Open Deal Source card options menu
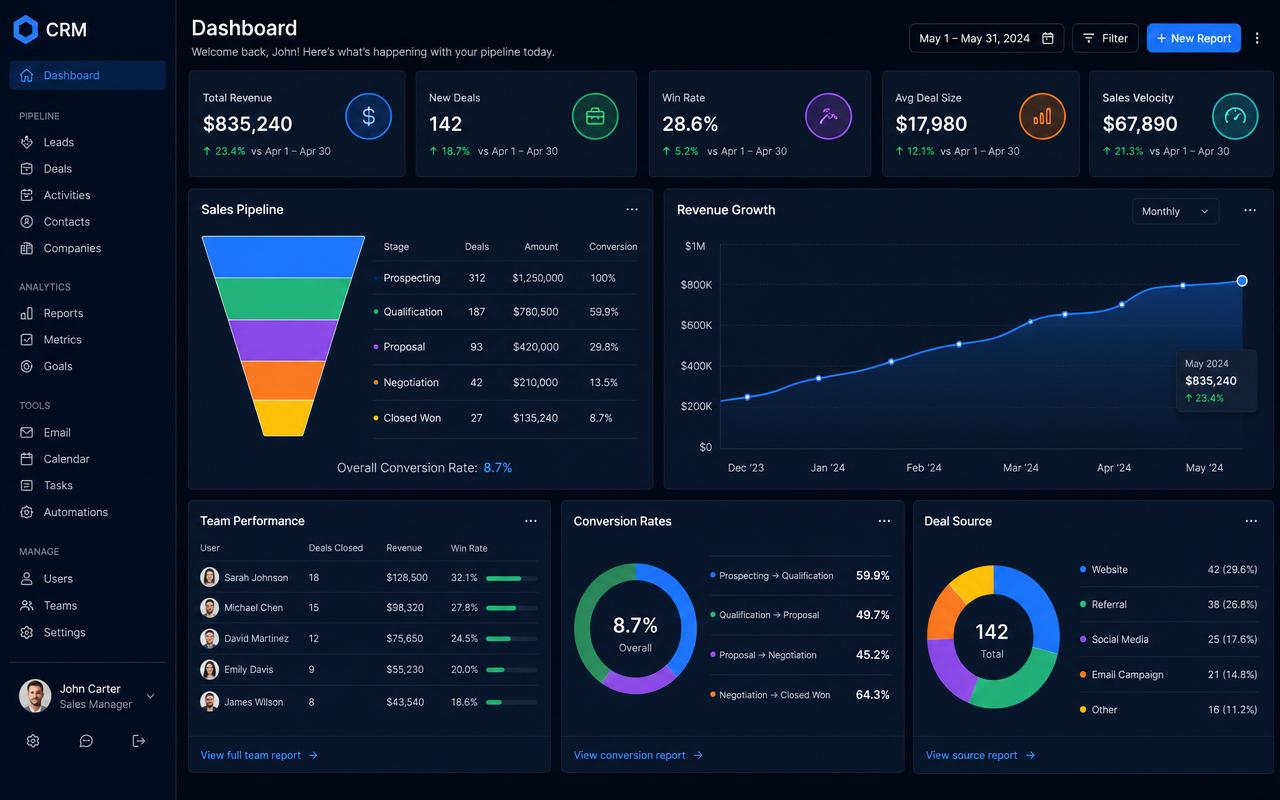The image size is (1280, 800). coord(1251,521)
